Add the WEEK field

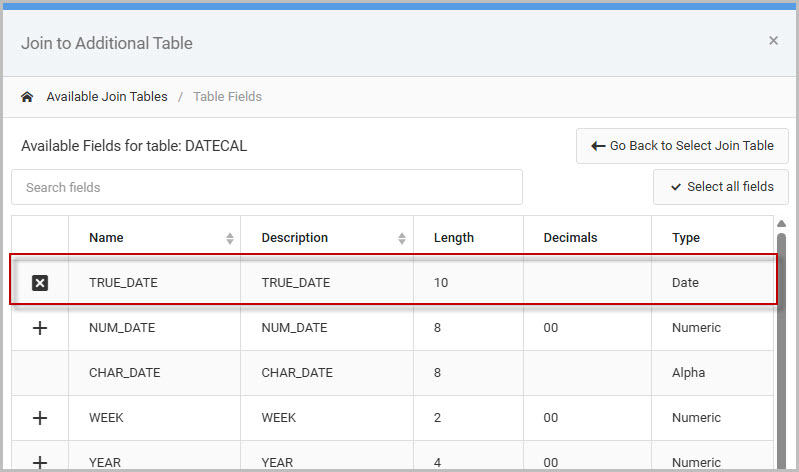coord(40,418)
